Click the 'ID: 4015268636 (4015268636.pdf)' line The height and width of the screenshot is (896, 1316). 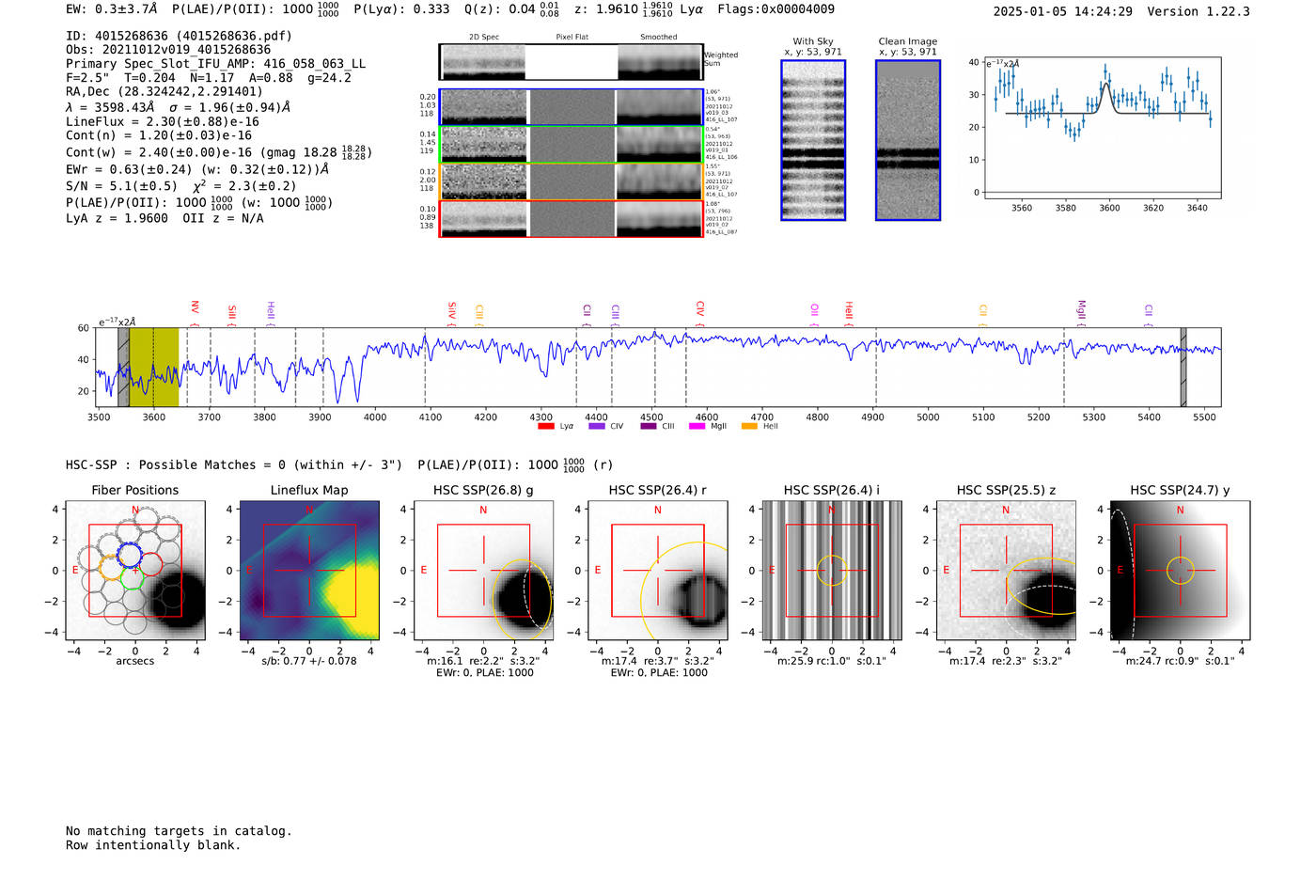point(179,36)
